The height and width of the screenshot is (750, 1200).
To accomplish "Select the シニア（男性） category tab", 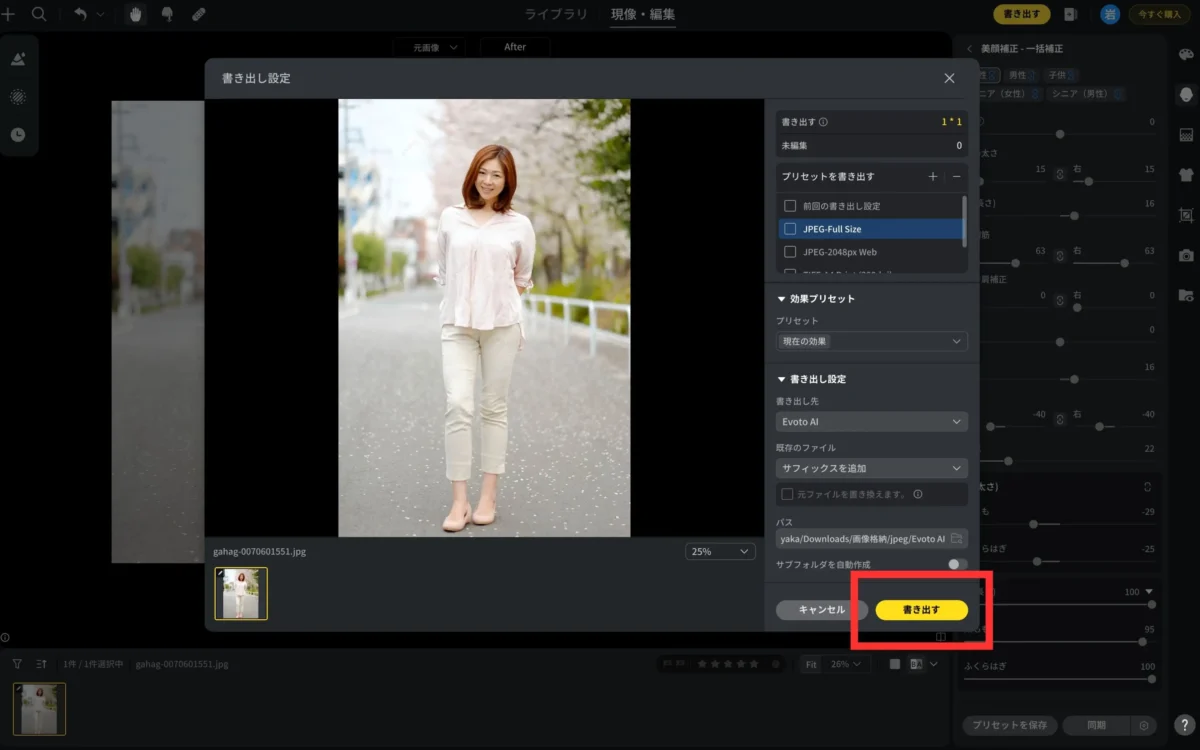I will (1086, 94).
